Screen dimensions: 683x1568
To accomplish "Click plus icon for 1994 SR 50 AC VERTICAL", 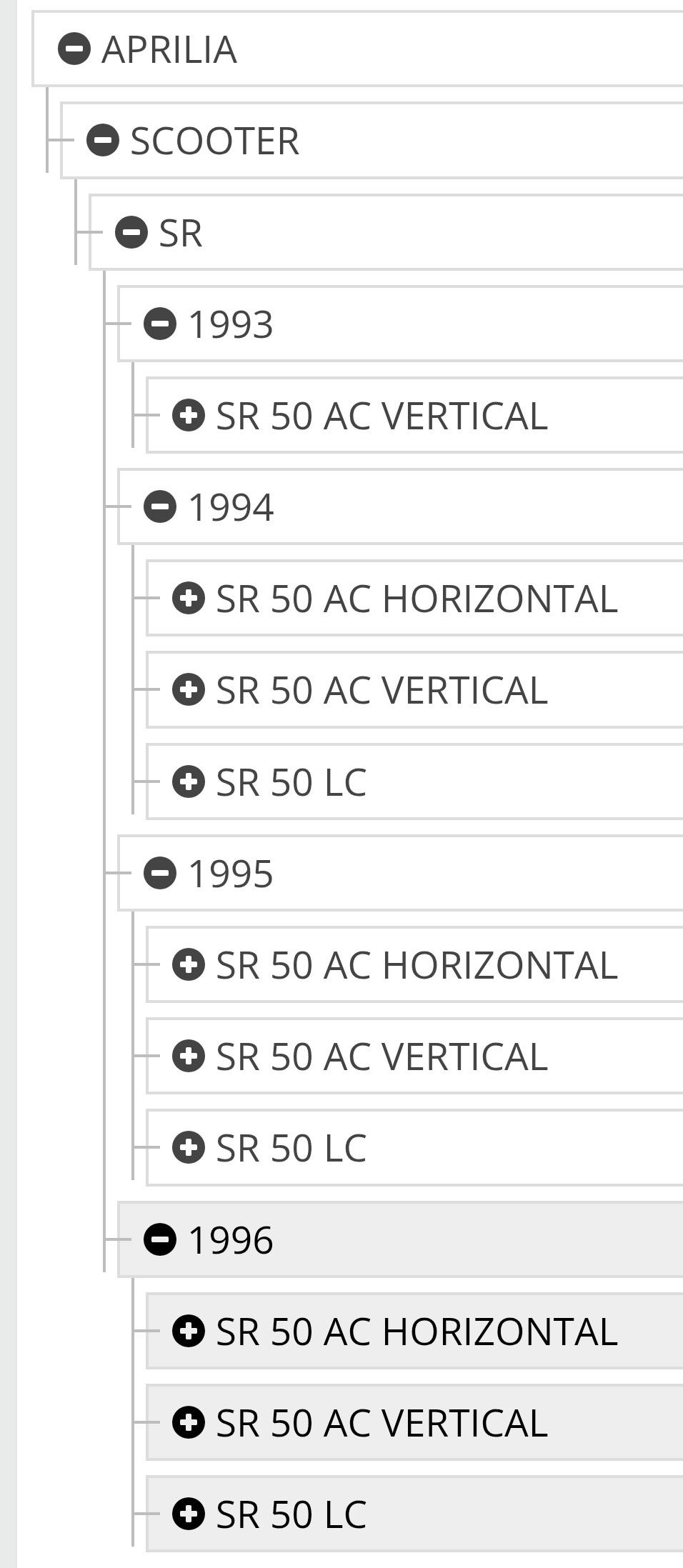I will 189,690.
